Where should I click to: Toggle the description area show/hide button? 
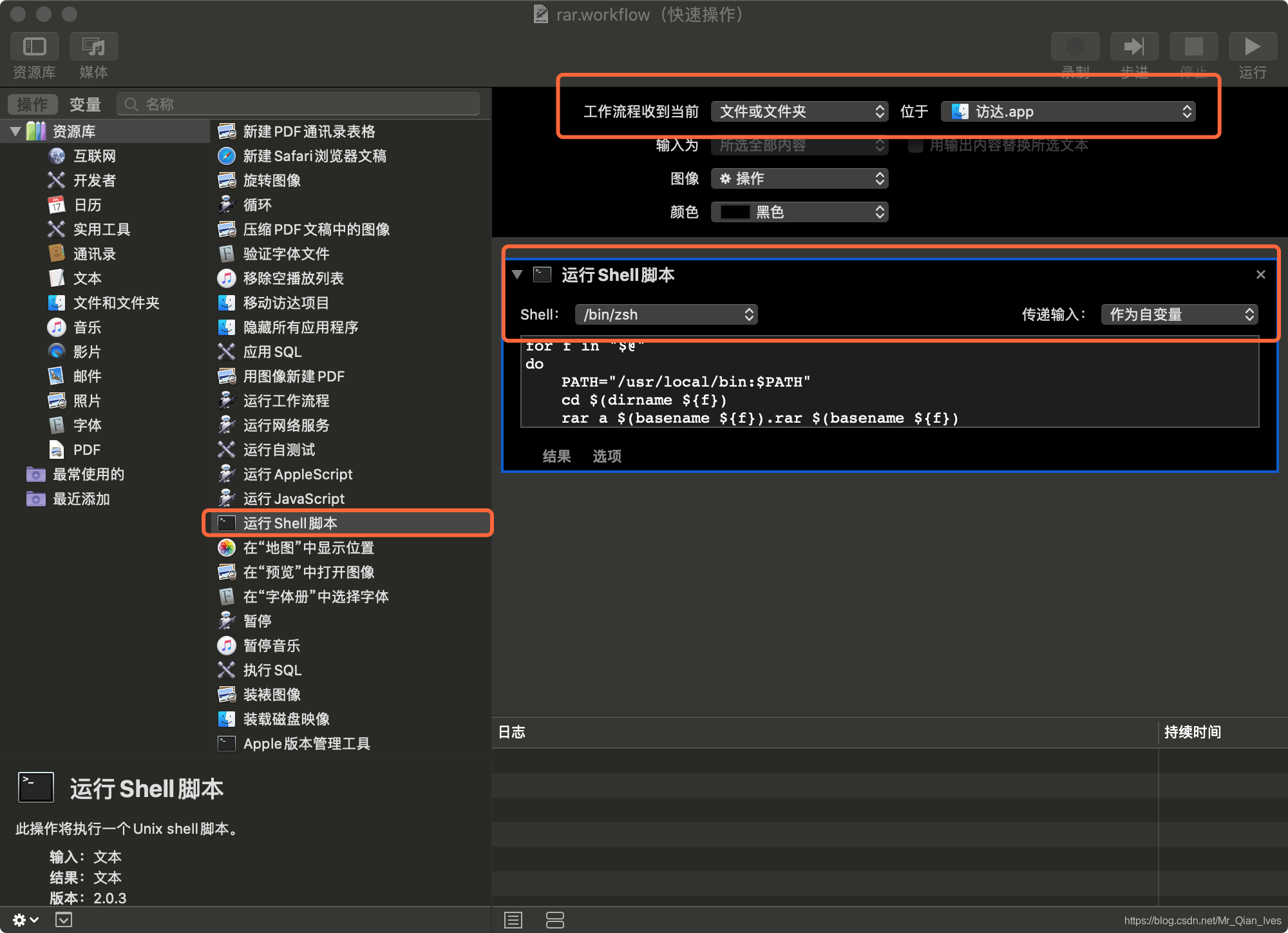(64, 920)
